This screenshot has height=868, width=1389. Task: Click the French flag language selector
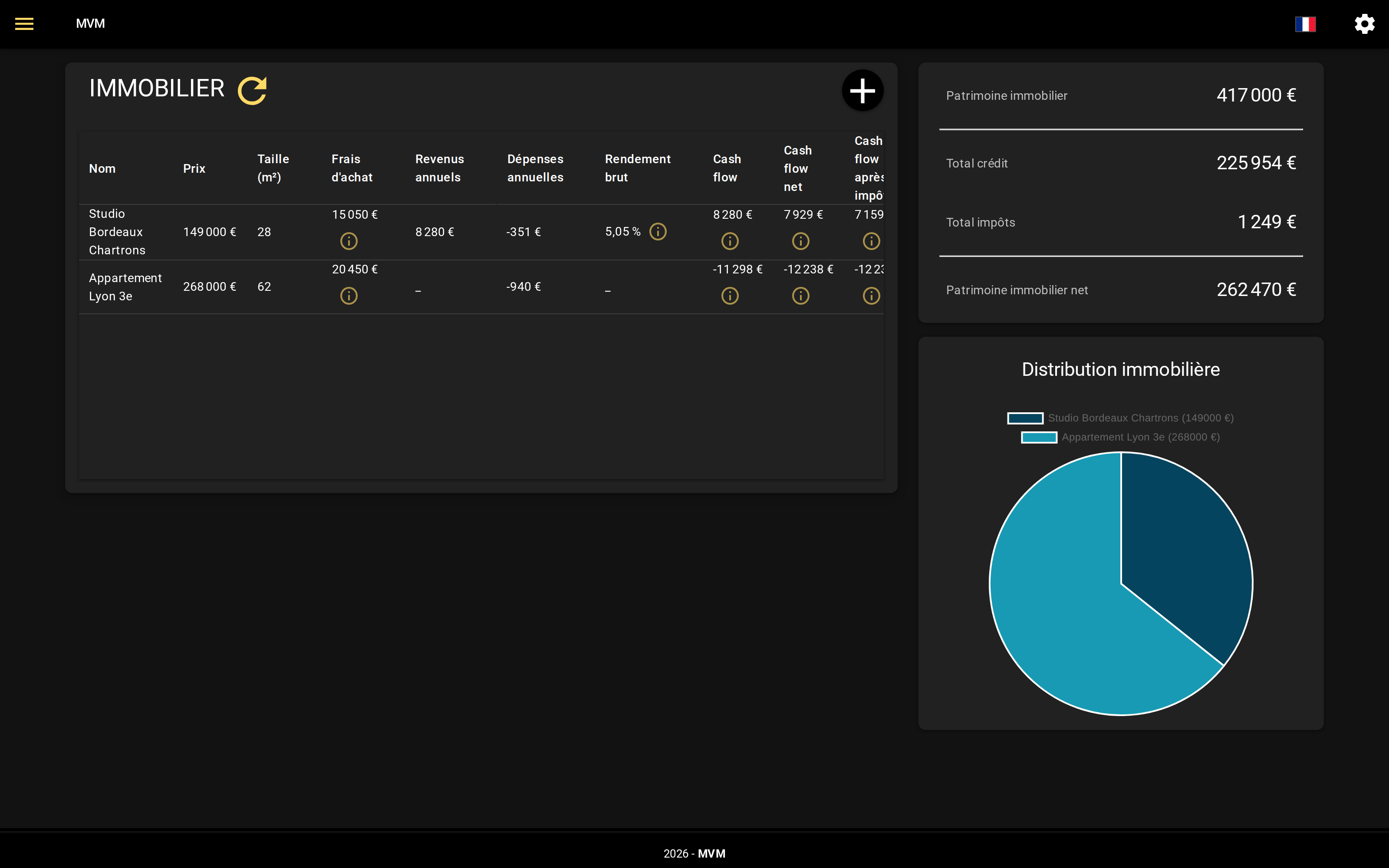point(1305,24)
